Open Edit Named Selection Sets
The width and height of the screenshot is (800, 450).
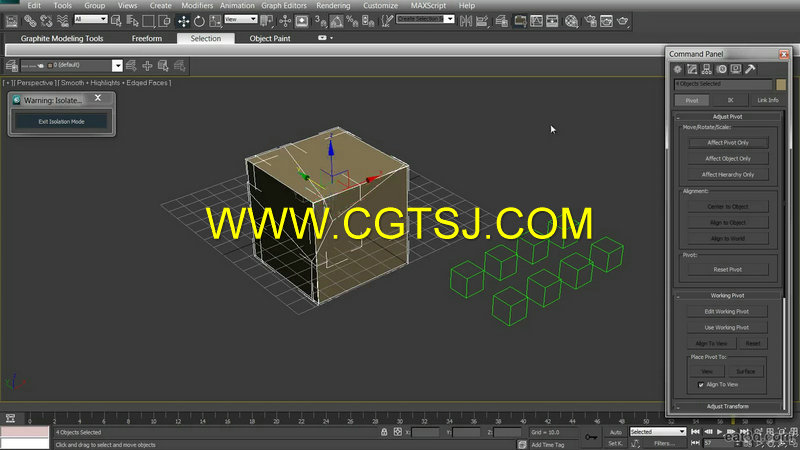click(387, 21)
